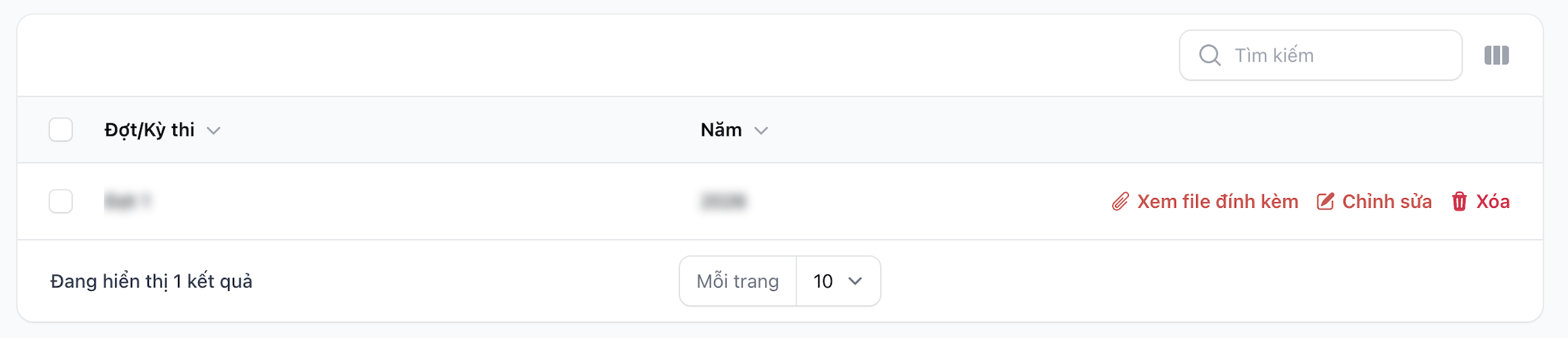
Task: Open the "Xem file đính kèm" link
Action: point(1218,202)
